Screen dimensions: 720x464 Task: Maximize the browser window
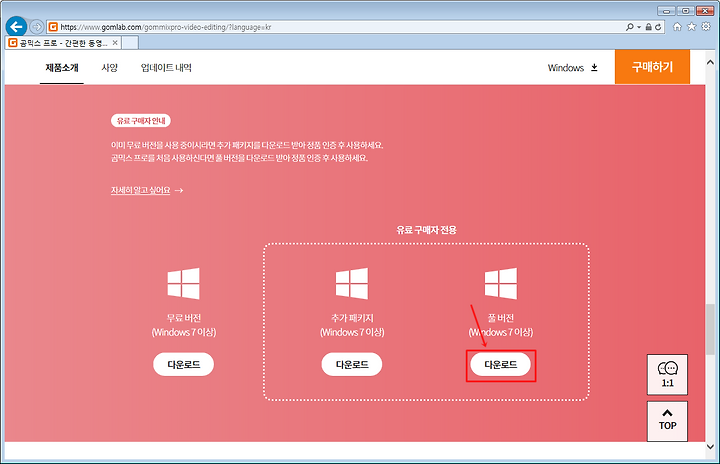click(x=685, y=11)
